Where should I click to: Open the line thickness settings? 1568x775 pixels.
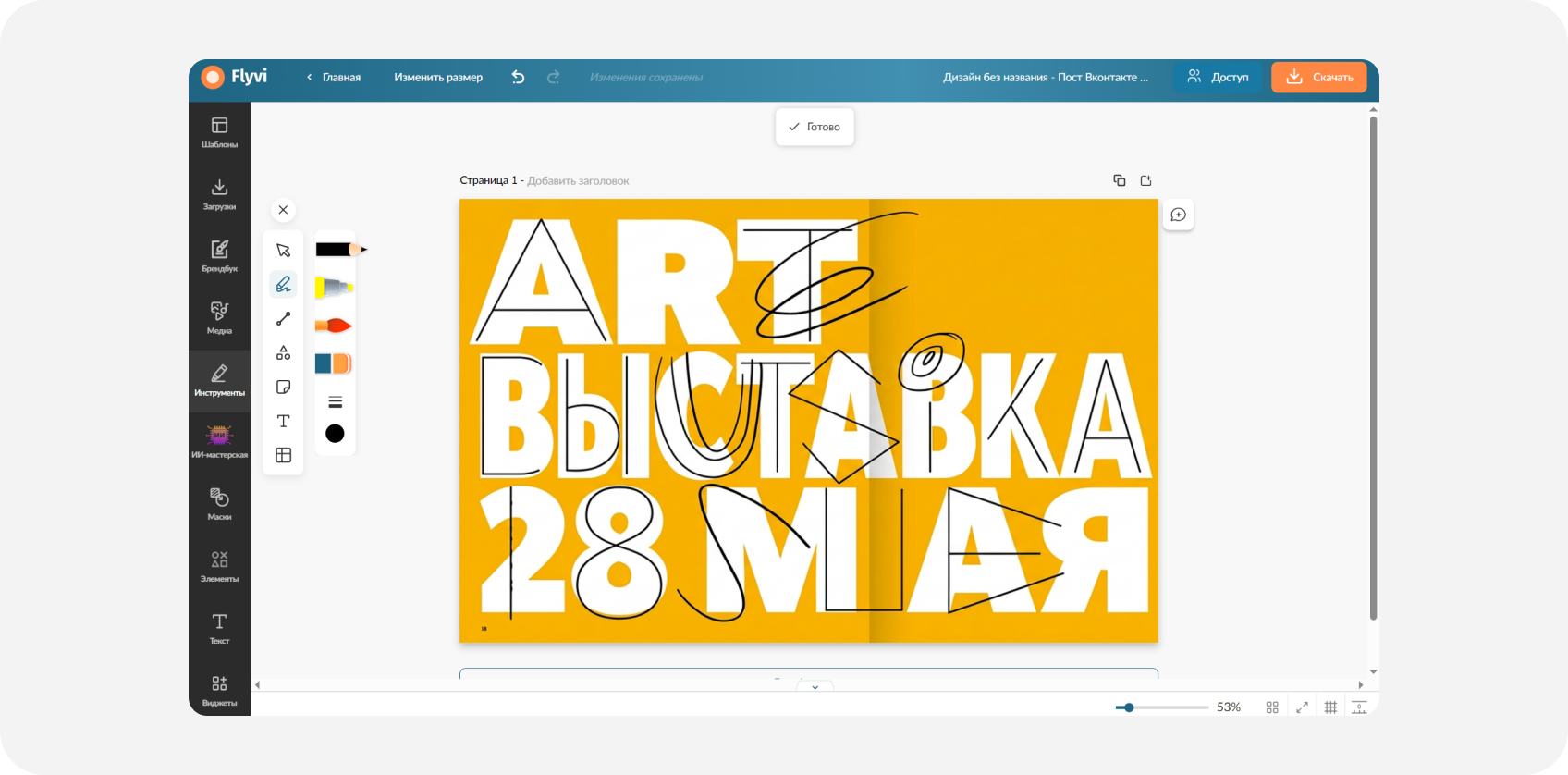(335, 401)
